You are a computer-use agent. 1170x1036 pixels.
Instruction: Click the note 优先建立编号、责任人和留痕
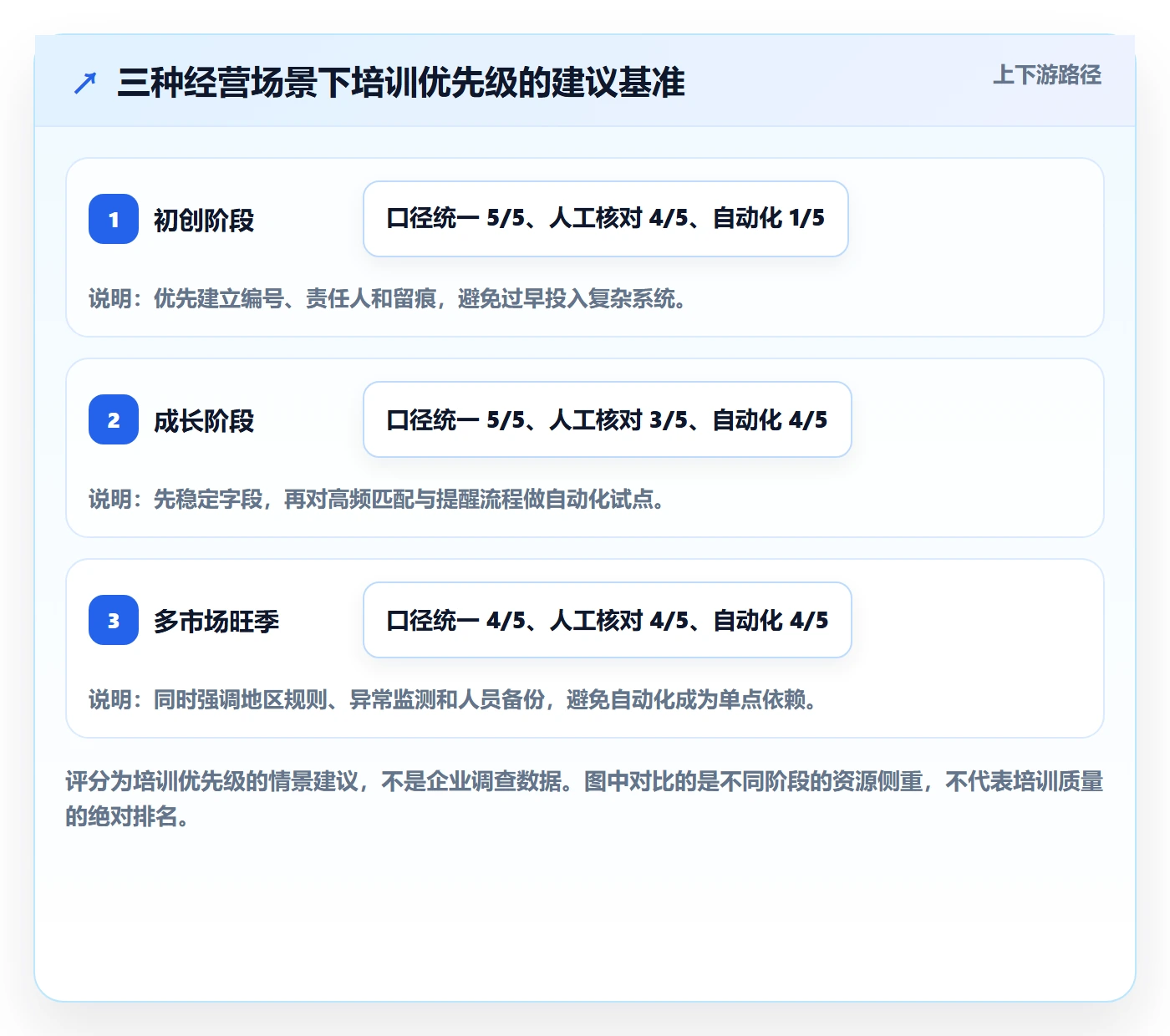389,298
